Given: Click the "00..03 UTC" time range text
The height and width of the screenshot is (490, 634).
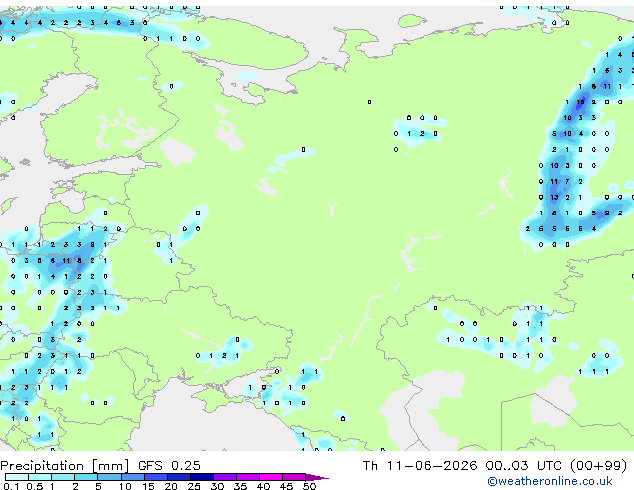Looking at the screenshot, I should click(524, 466).
